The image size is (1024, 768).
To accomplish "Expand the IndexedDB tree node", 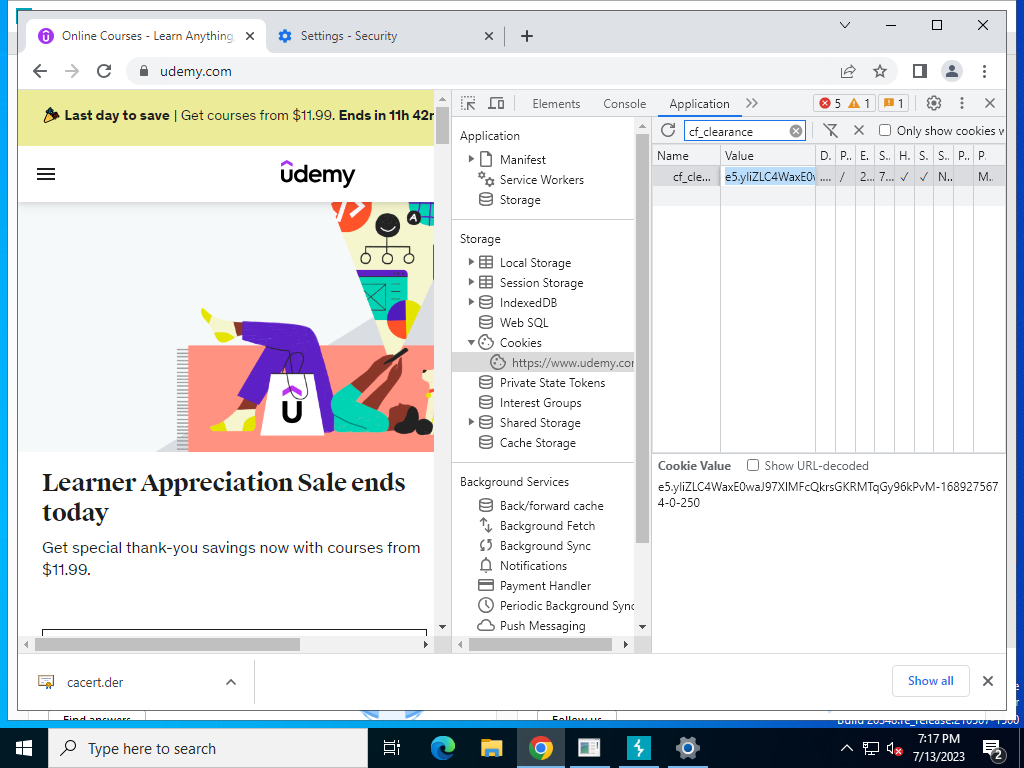I will [471, 302].
